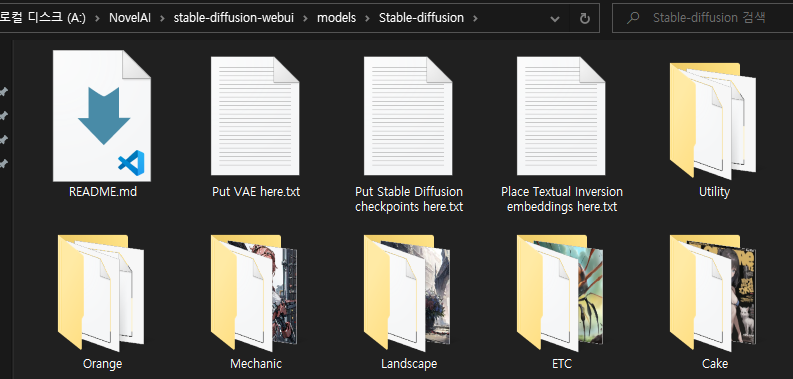Expand chevron after models breadcrumb

[x=367, y=18]
